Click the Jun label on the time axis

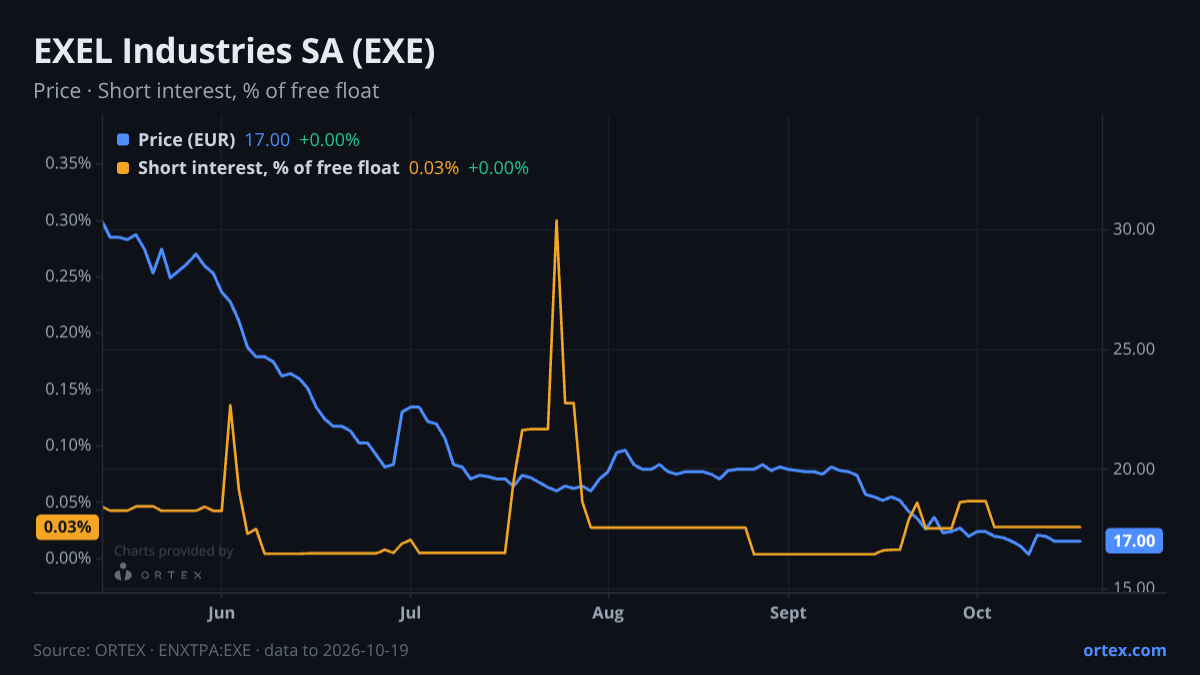click(221, 613)
